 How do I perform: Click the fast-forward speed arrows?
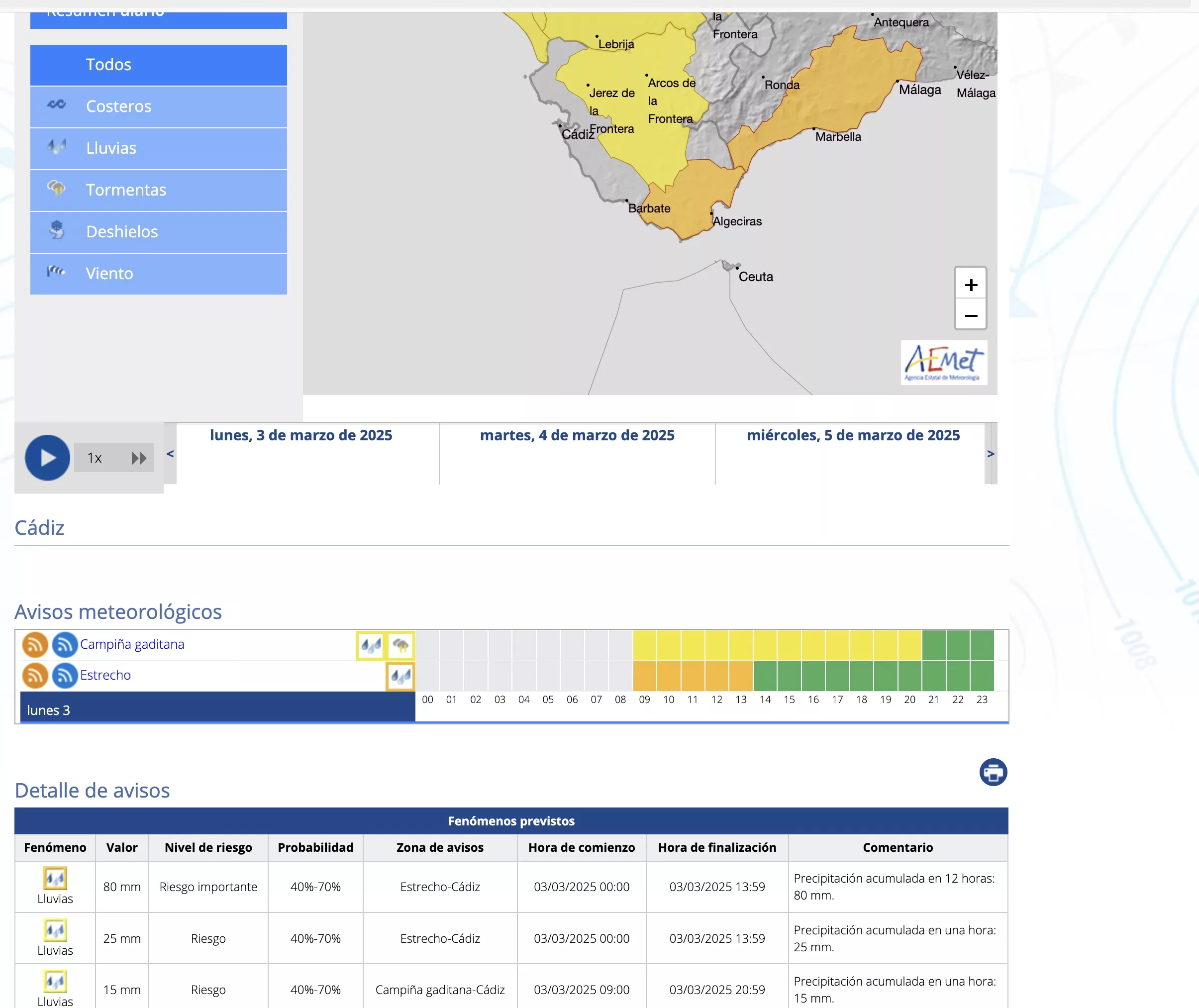click(138, 458)
